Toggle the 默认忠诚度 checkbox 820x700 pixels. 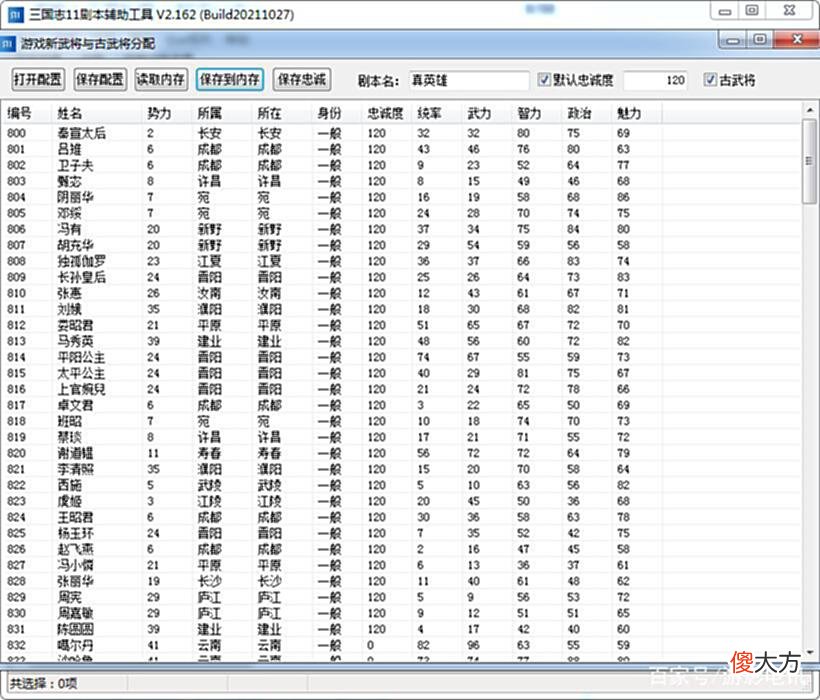(544, 79)
